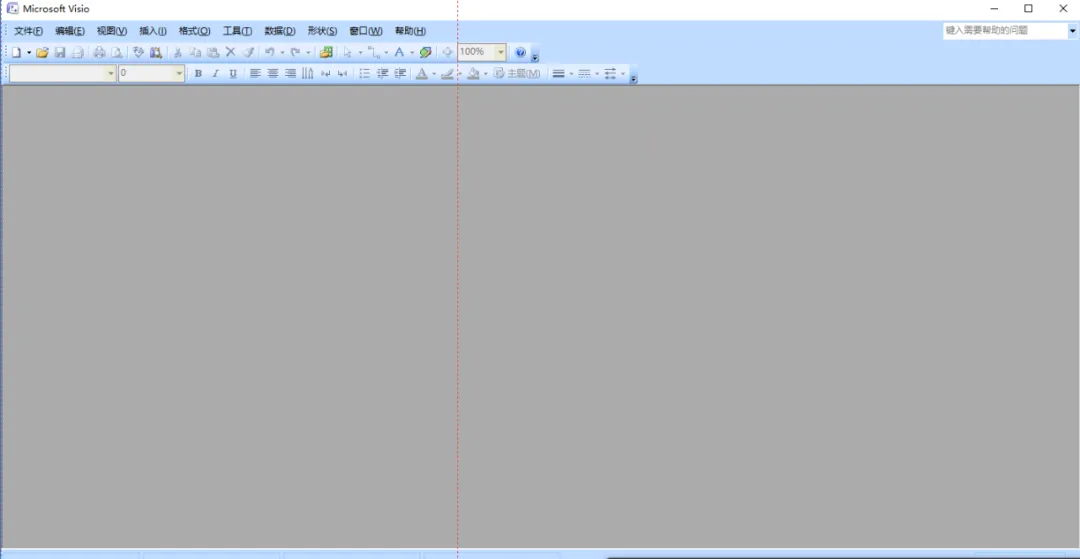The height and width of the screenshot is (559, 1080).
Task: Click the Copy icon
Action: [x=195, y=52]
